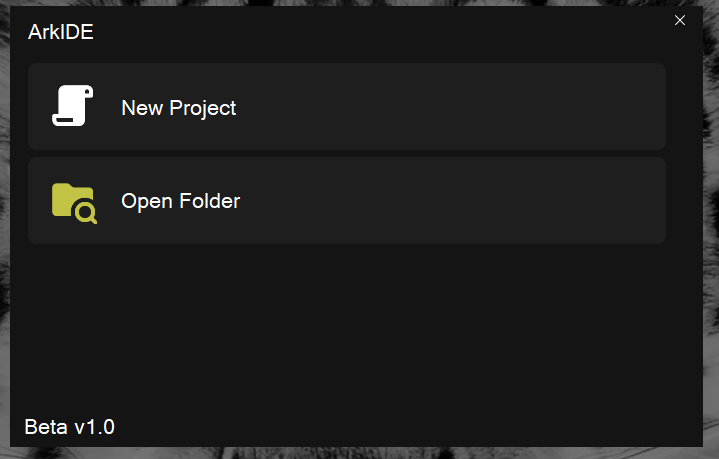Click the Beta v1.0 version label
This screenshot has width=719, height=459.
point(70,427)
